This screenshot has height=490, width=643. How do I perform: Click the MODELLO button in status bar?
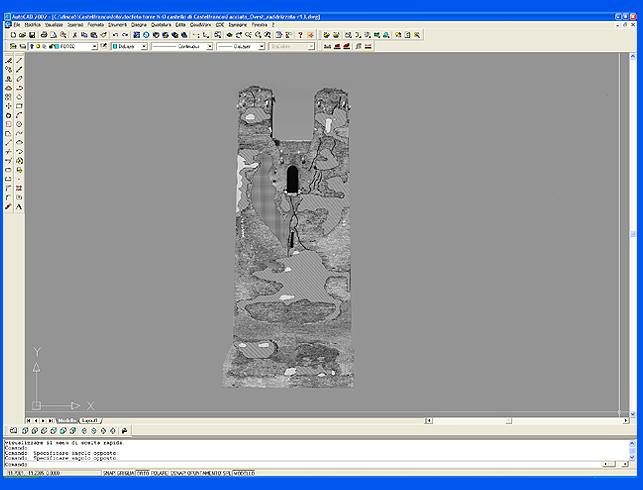point(243,473)
